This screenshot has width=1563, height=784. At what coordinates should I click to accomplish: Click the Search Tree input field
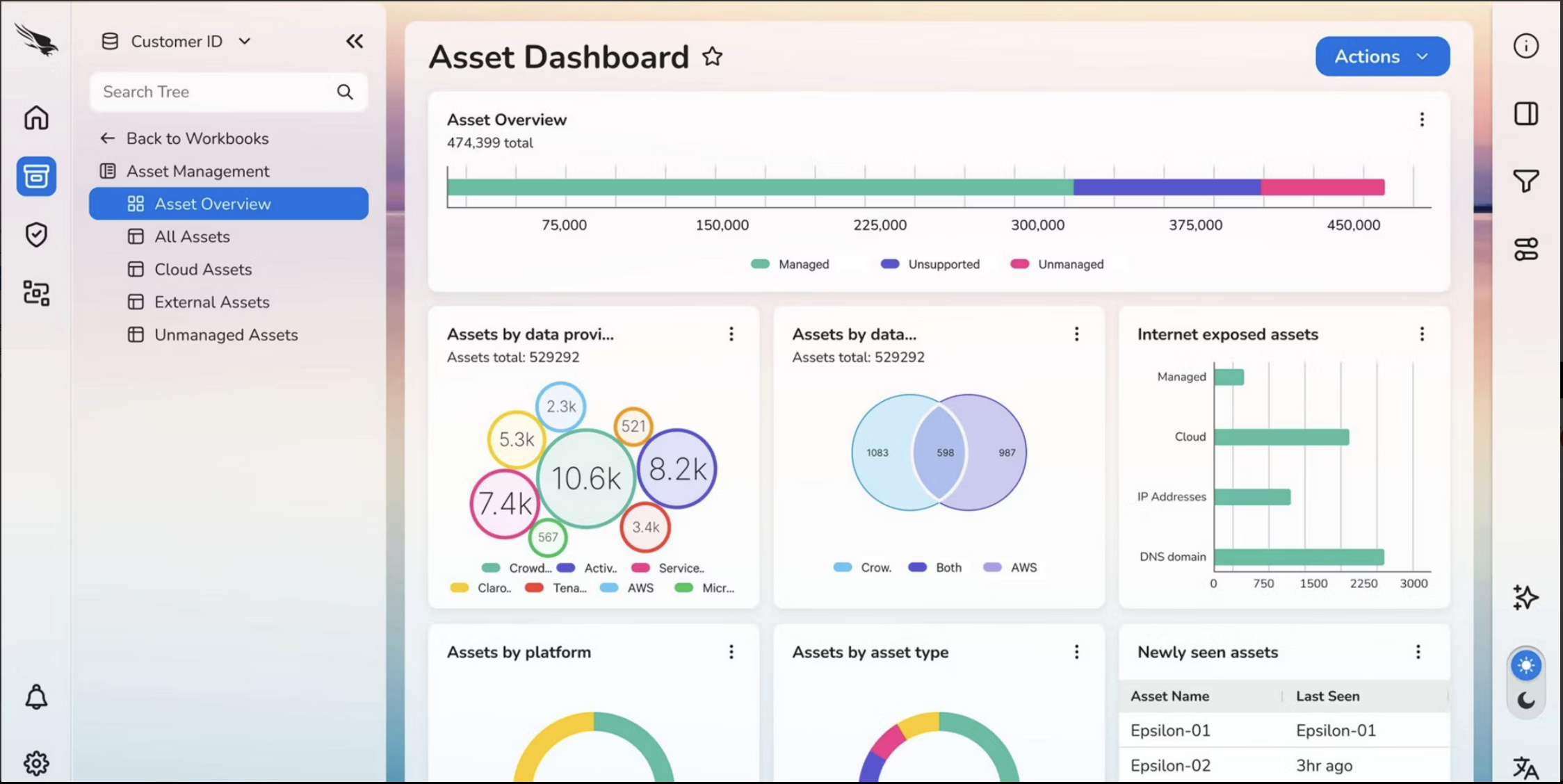(216, 92)
